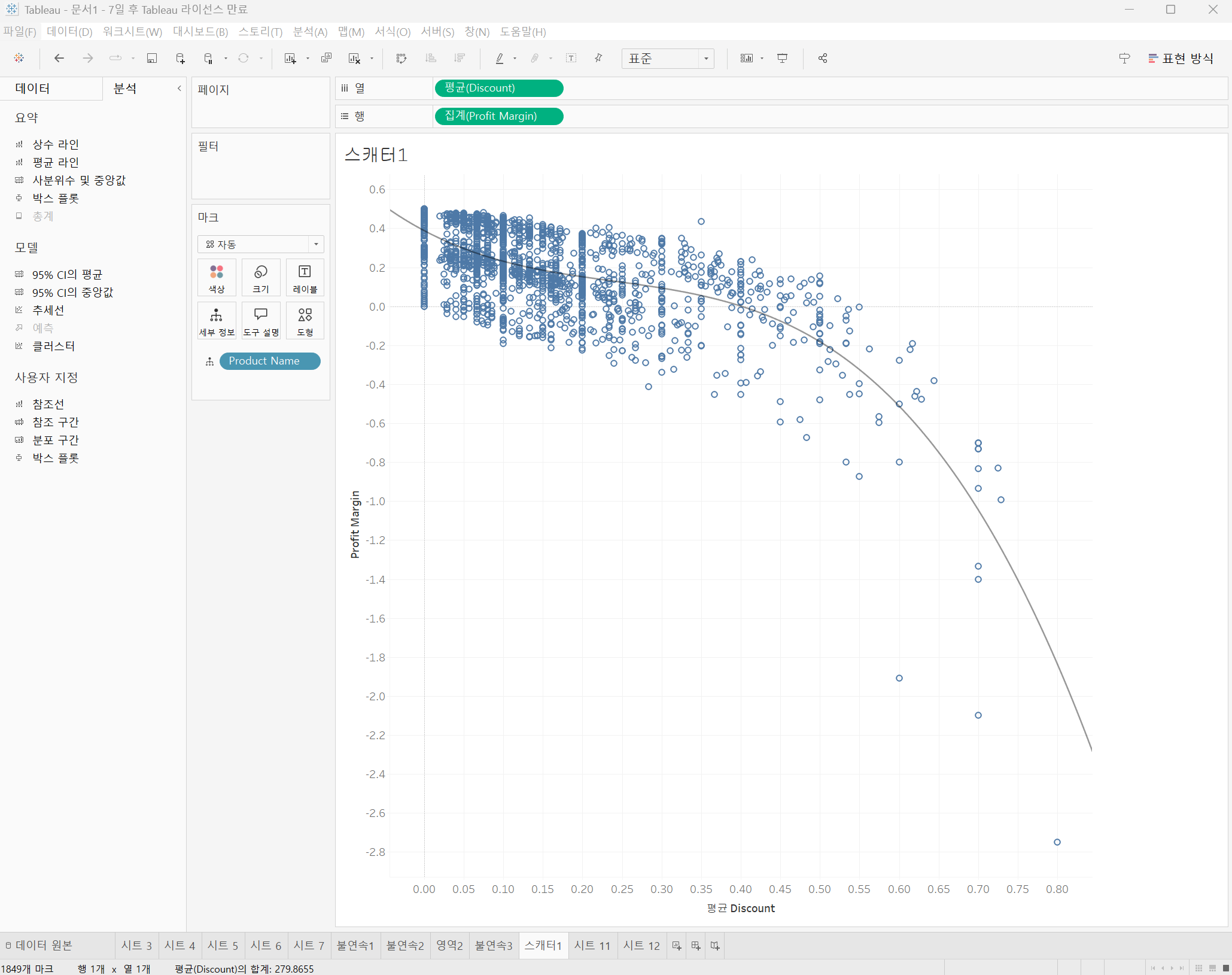Image resolution: width=1232 pixels, height=975 pixels.
Task: Click the swap rows and columns icon
Action: (401, 58)
